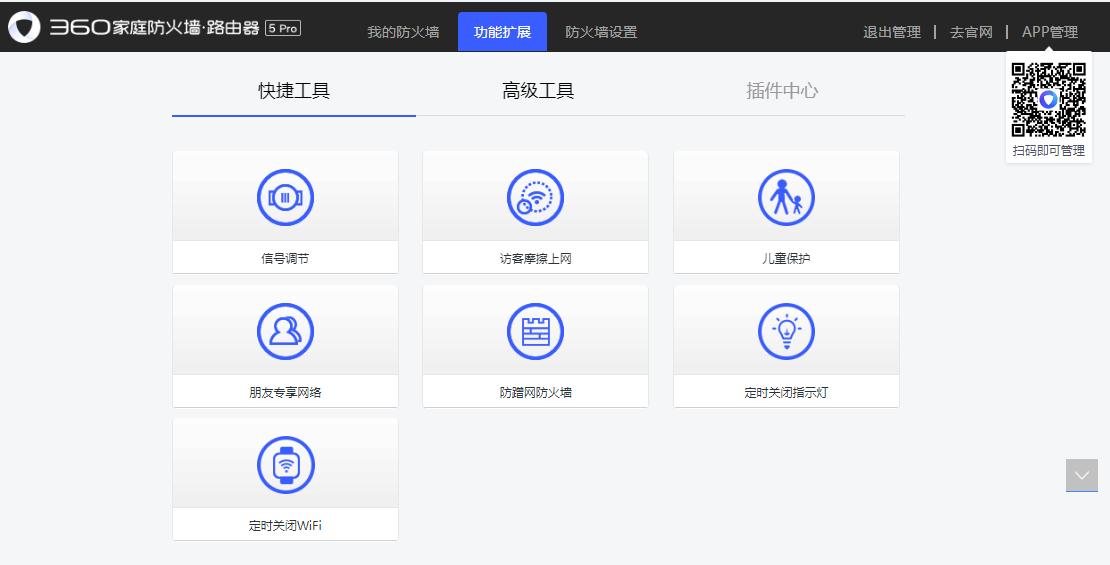This screenshot has height=565, width=1110.
Task: Click the 防蹭网防火墙 label
Action: pos(535,392)
